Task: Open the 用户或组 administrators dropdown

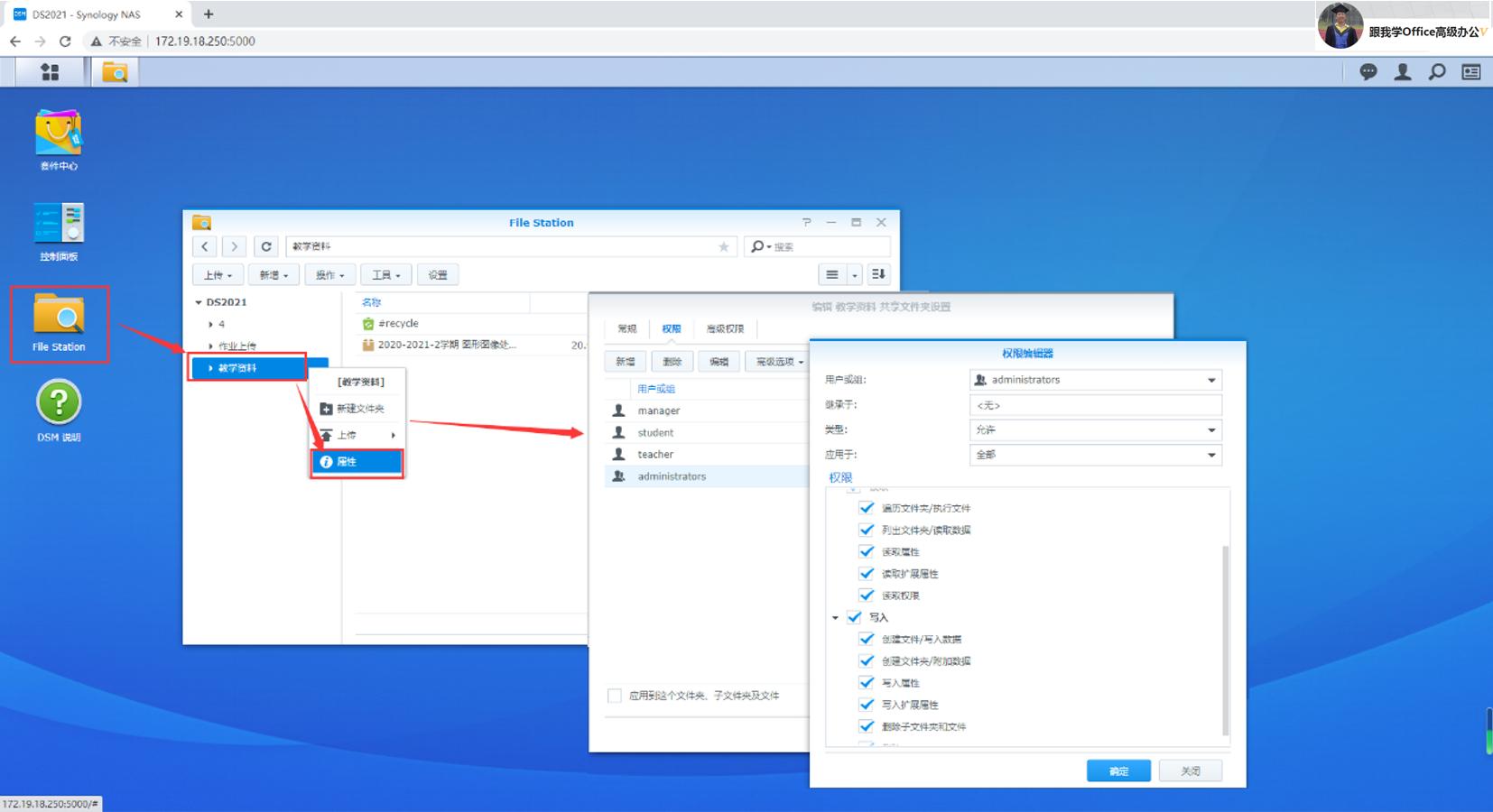Action: tap(1211, 380)
